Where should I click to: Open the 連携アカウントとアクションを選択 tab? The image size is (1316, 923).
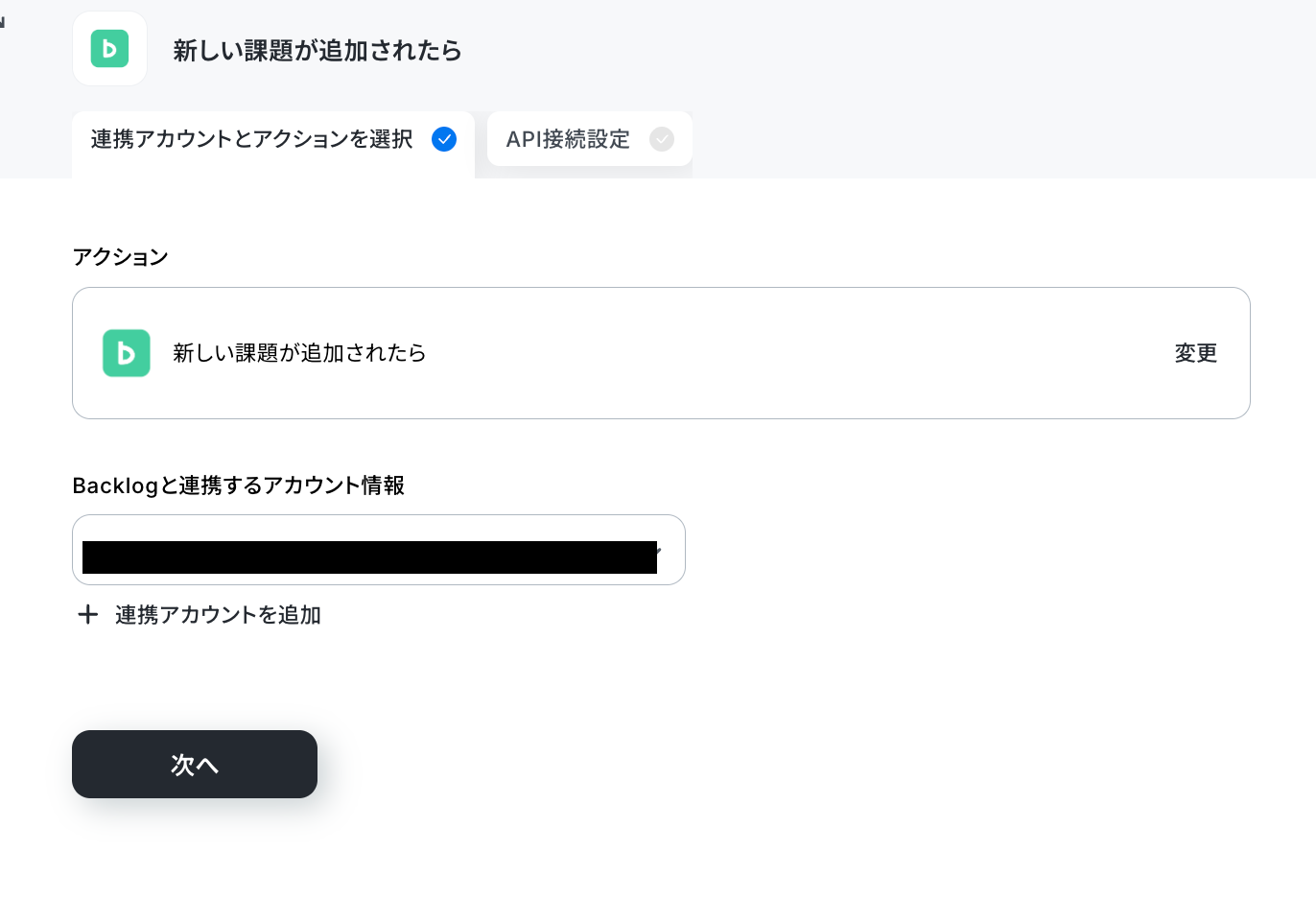(x=273, y=140)
